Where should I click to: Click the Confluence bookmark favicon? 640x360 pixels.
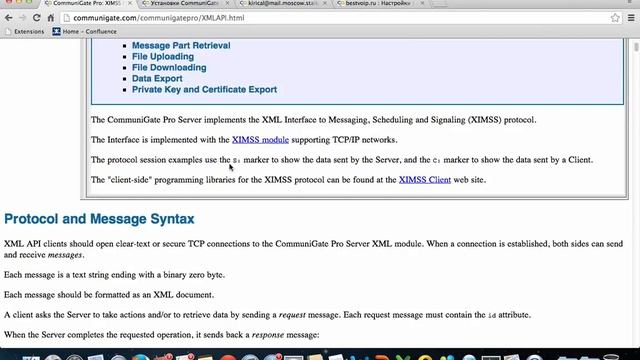coord(56,31)
